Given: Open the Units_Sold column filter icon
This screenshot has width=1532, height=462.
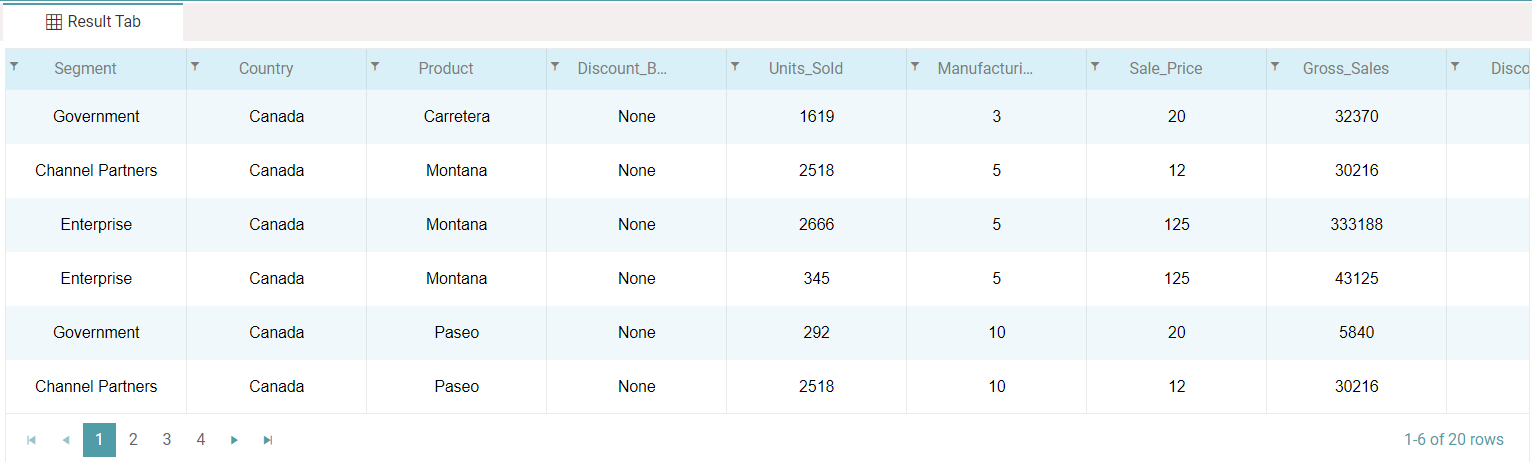Looking at the screenshot, I should pos(735,66).
